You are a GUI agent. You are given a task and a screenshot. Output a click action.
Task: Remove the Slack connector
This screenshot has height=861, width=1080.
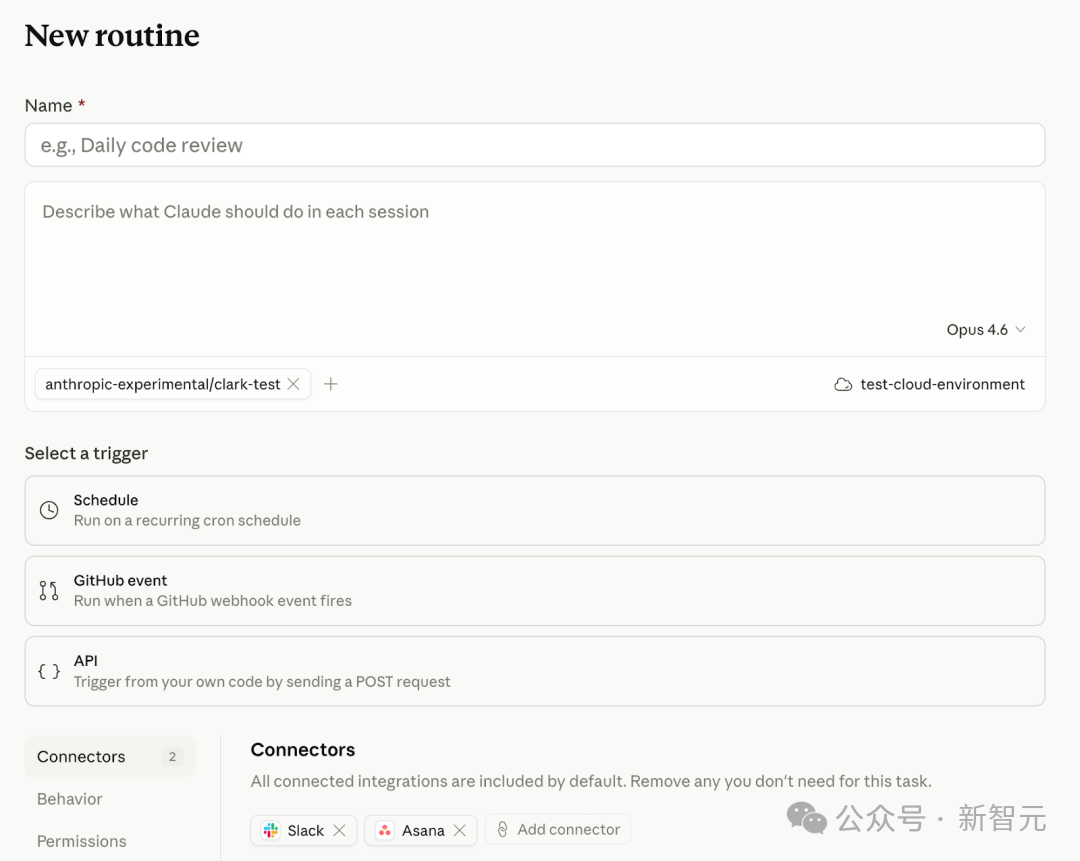(x=340, y=830)
